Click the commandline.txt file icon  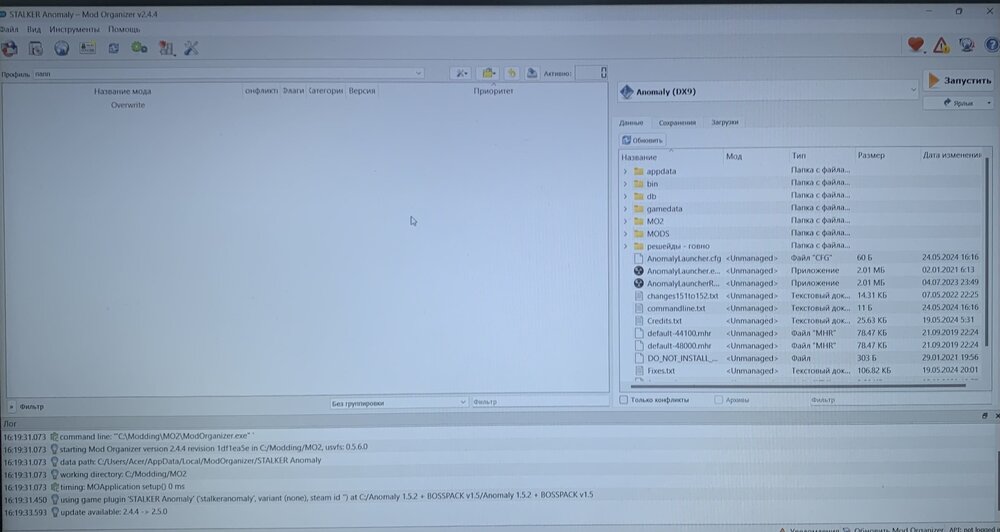coord(638,308)
